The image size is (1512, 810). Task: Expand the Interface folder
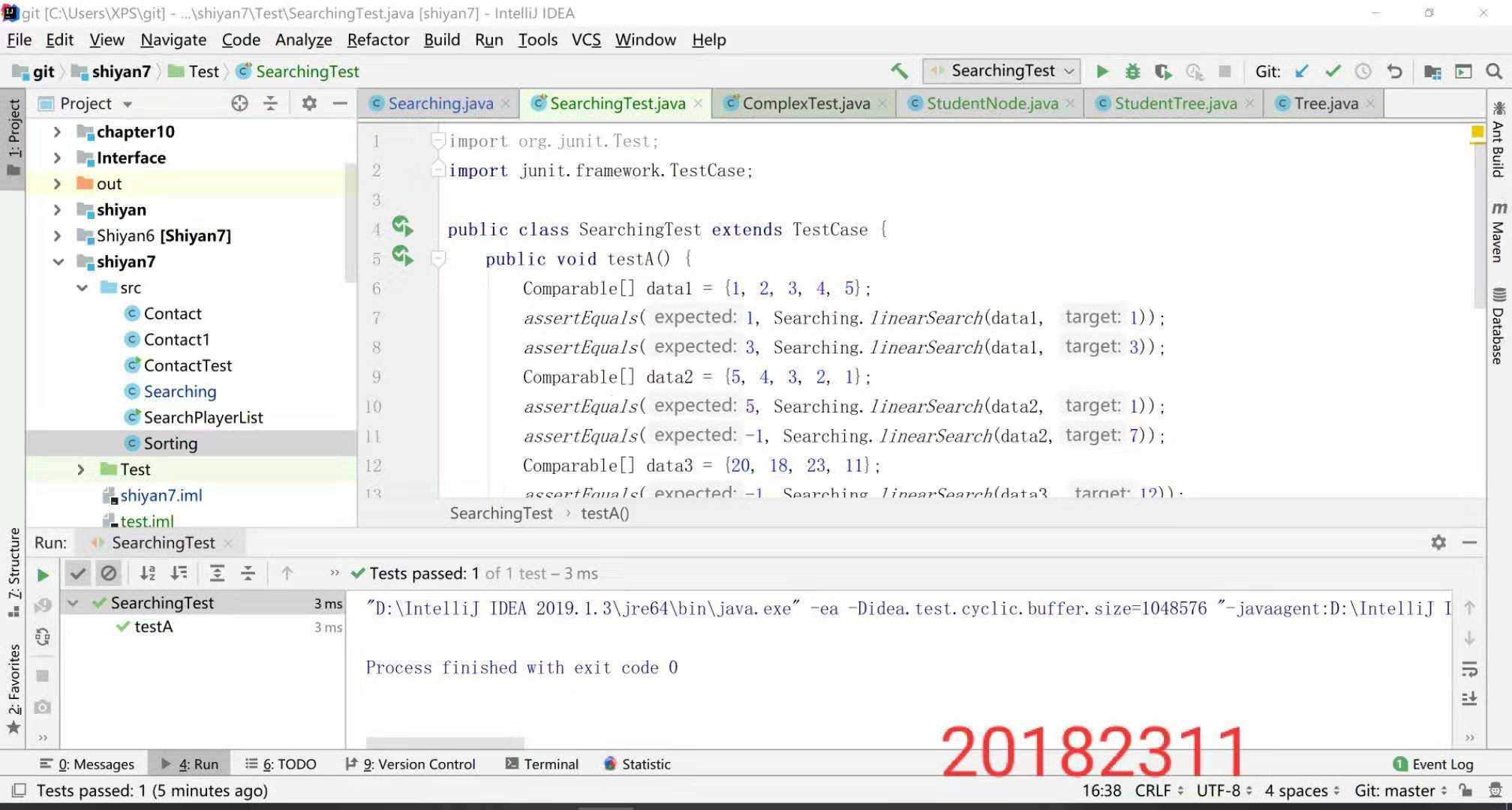pos(57,158)
